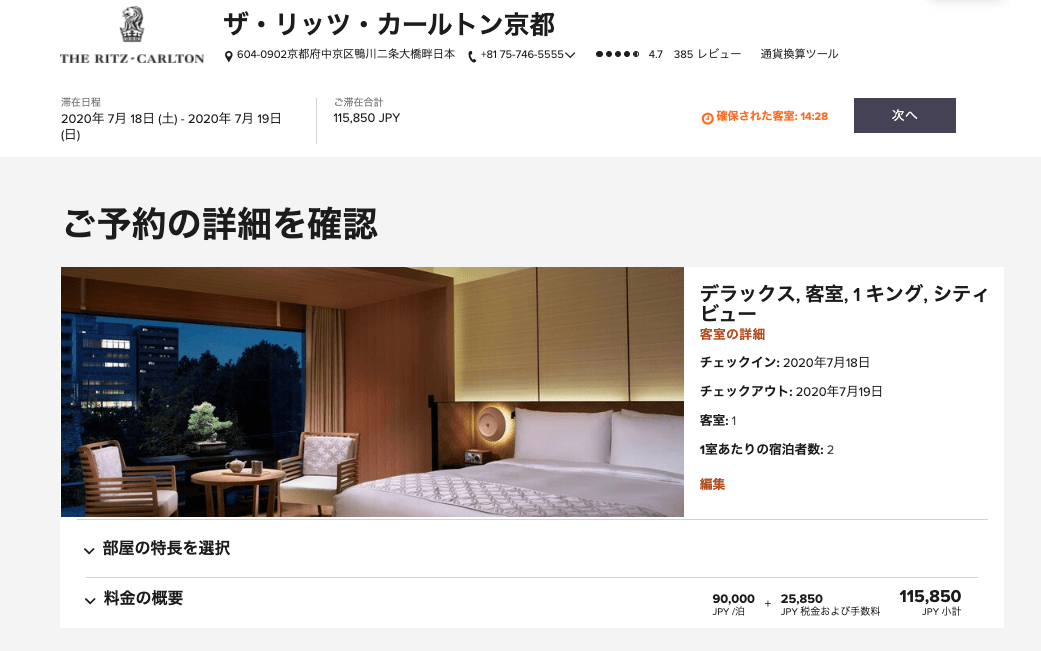1041x651 pixels.
Task: Expand the phone number dropdown chevron
Action: pyautogui.click(x=570, y=55)
